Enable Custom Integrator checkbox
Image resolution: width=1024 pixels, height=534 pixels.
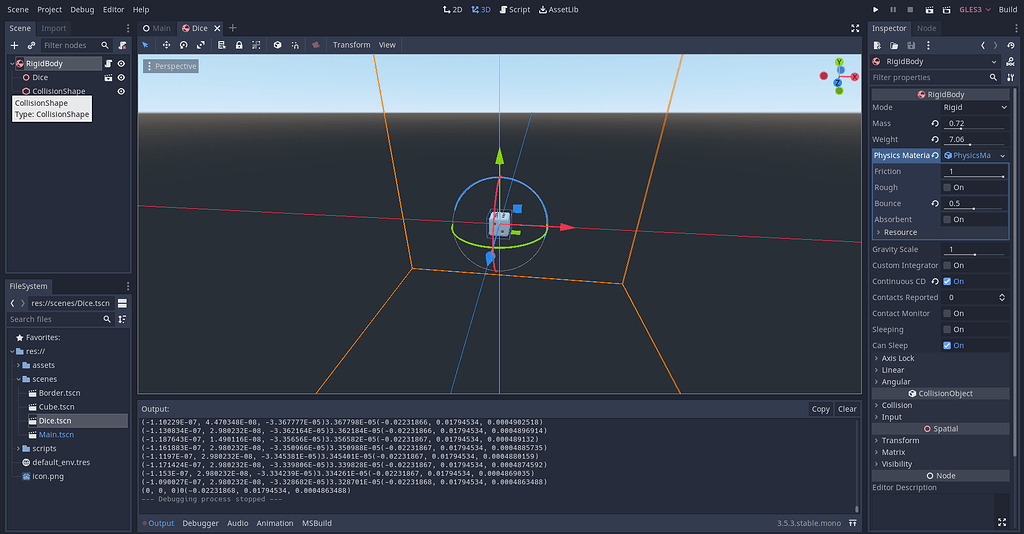point(947,266)
